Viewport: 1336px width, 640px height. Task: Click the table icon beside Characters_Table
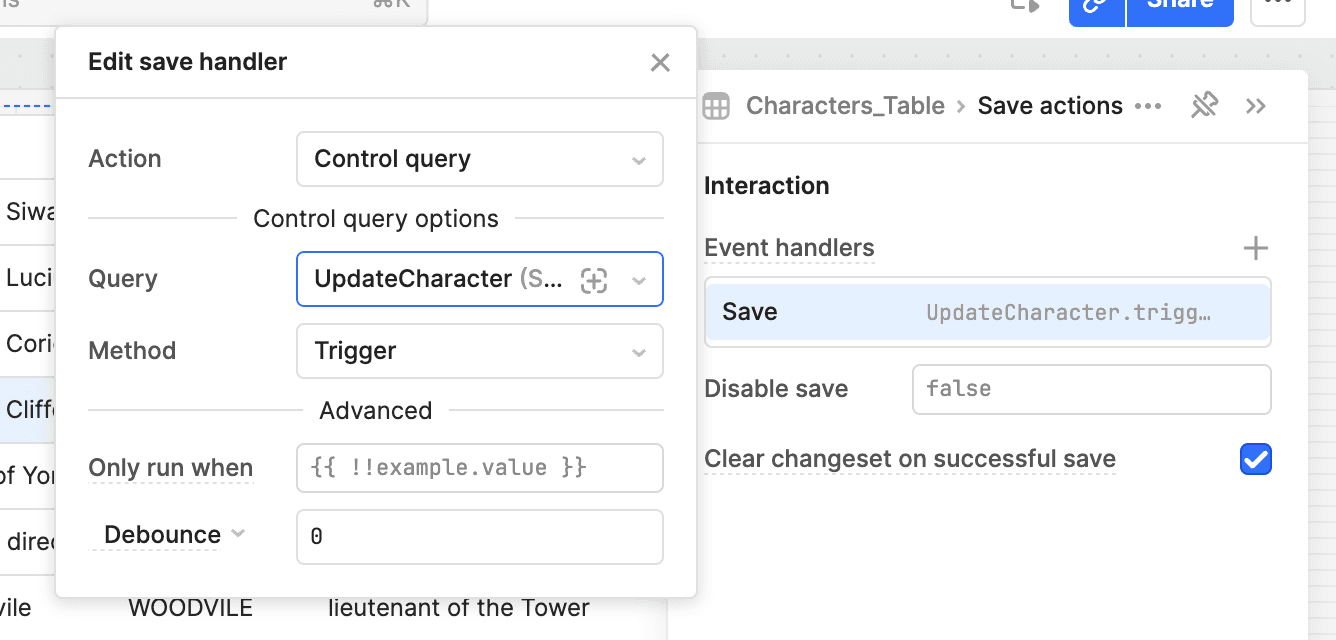[x=716, y=106]
